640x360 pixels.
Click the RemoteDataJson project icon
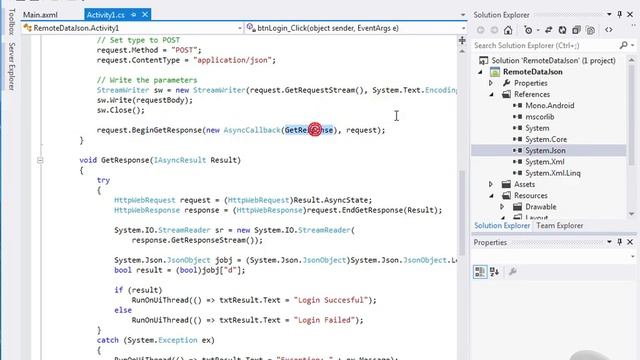tap(495, 72)
